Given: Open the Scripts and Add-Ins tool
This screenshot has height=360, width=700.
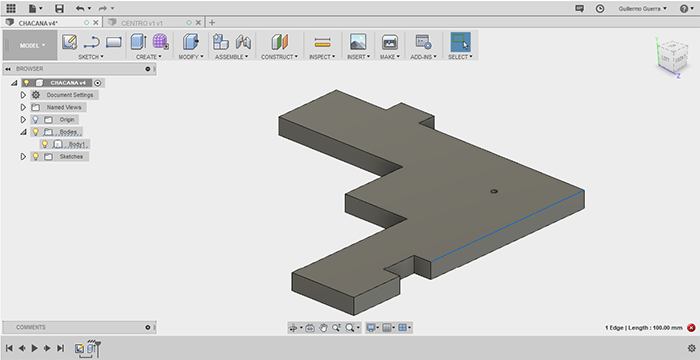Looking at the screenshot, I should pos(423,42).
